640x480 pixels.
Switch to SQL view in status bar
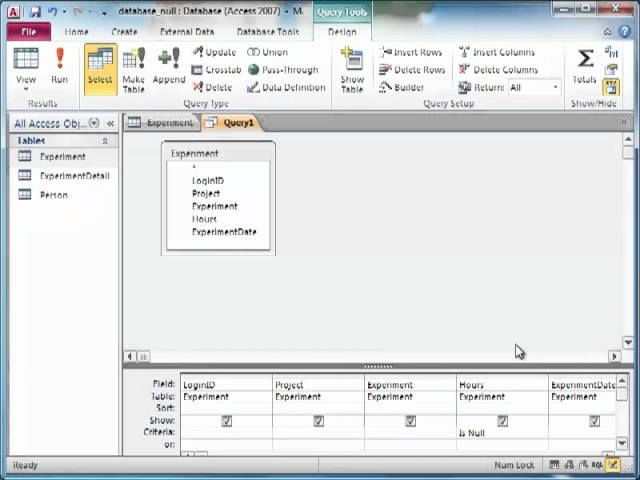pos(597,464)
